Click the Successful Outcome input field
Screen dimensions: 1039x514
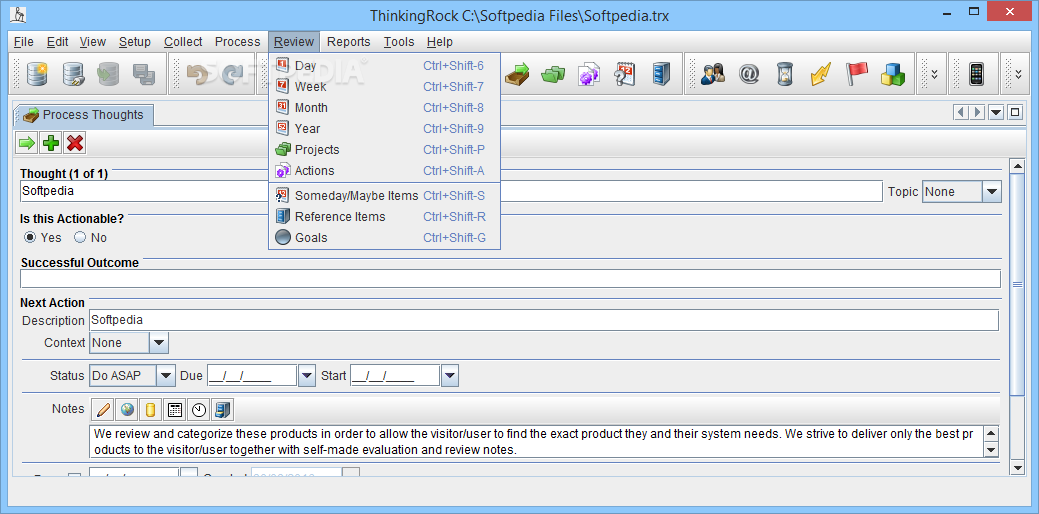(x=510, y=279)
